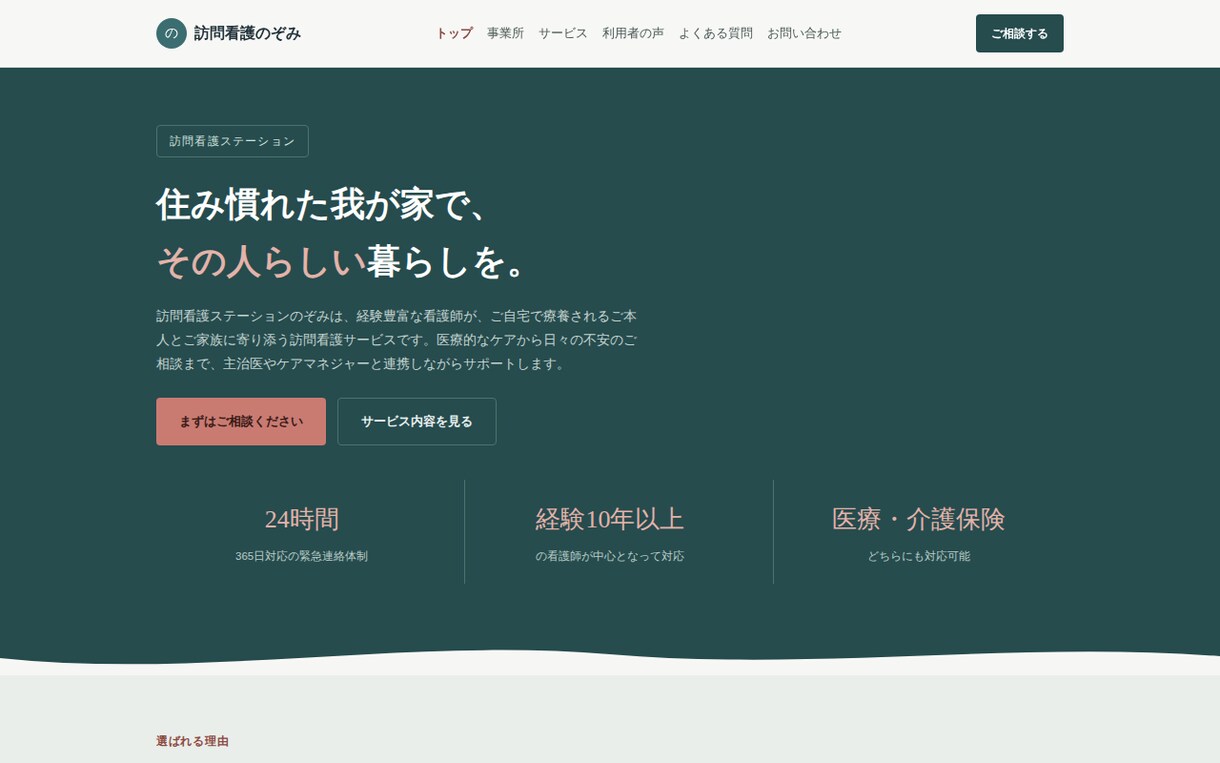Click the まずはご相談ください button
The width and height of the screenshot is (1220, 763).
241,421
